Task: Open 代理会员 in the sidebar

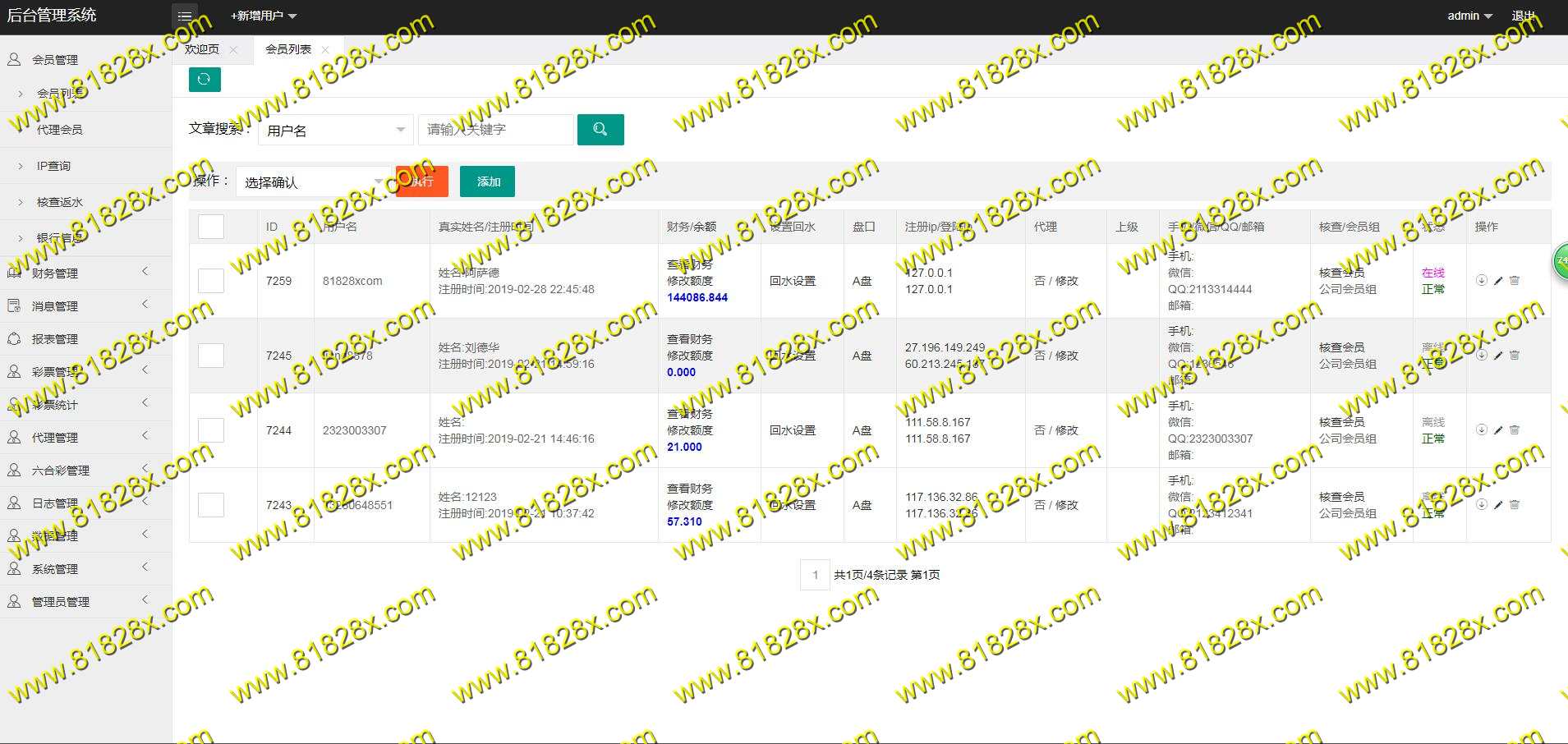Action: click(x=59, y=130)
